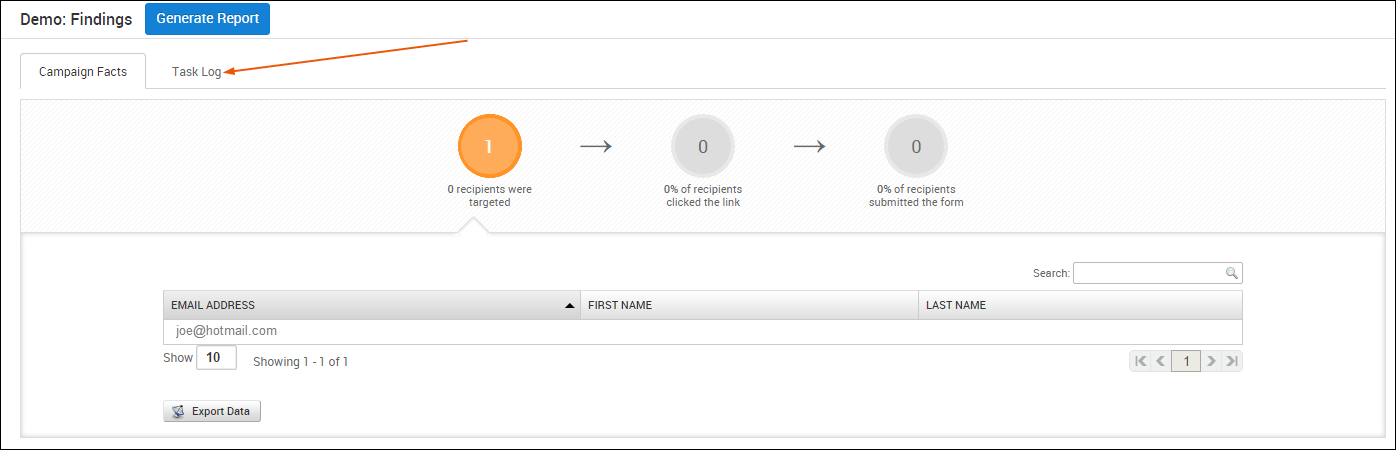1396x450 pixels.
Task: Click the Generate Report button
Action: (x=207, y=19)
